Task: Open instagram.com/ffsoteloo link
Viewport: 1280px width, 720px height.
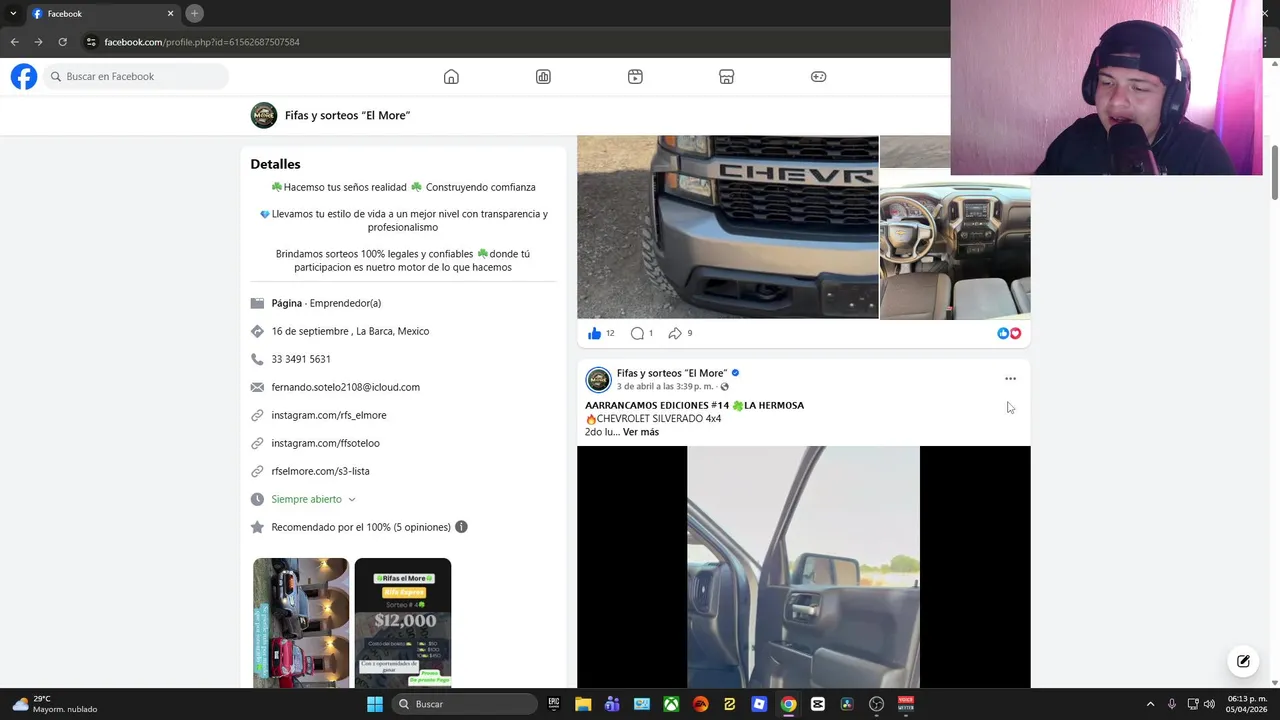Action: (325, 443)
